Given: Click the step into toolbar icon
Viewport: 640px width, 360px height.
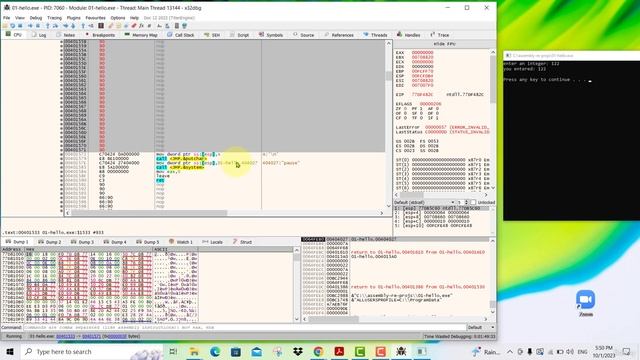Looking at the screenshot, I should coord(47,26).
